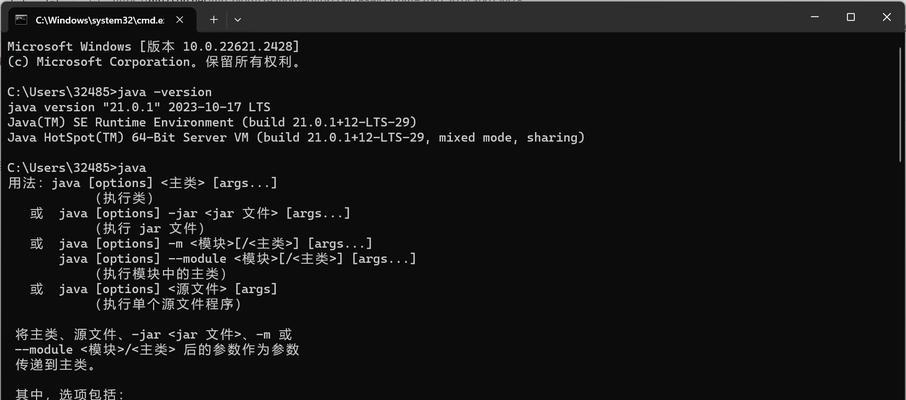Screen dimensions: 906x400
Task: Click the Microsoft Windows version line
Action: tap(154, 47)
